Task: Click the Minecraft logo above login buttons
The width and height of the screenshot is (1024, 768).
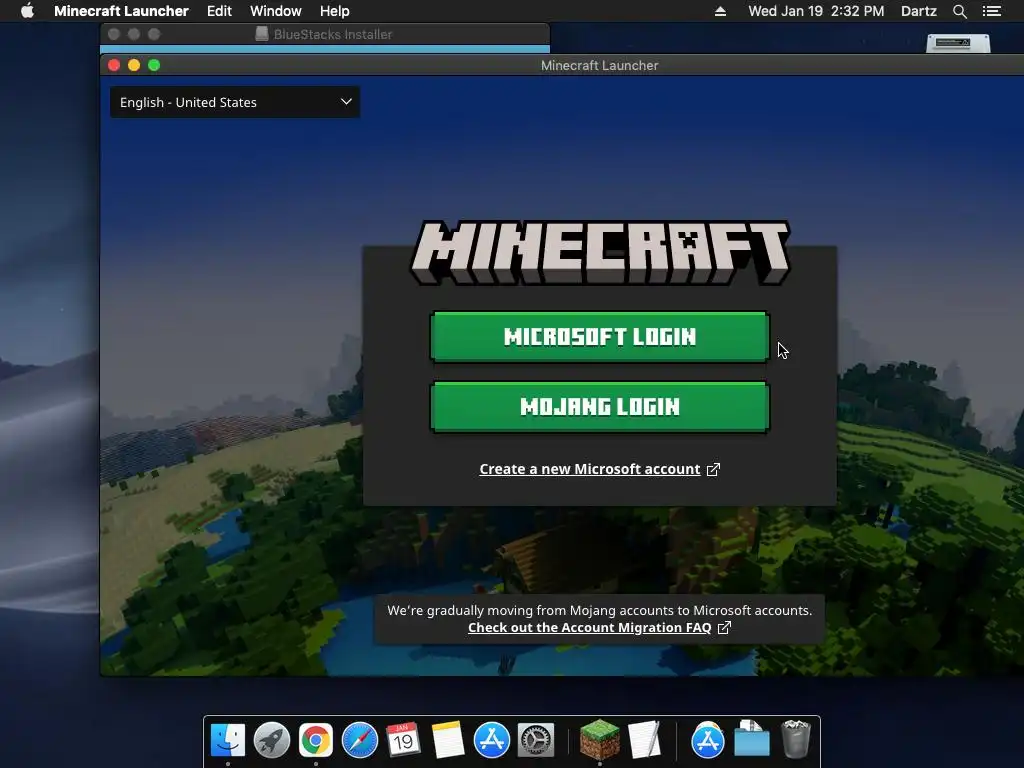Action: click(600, 252)
